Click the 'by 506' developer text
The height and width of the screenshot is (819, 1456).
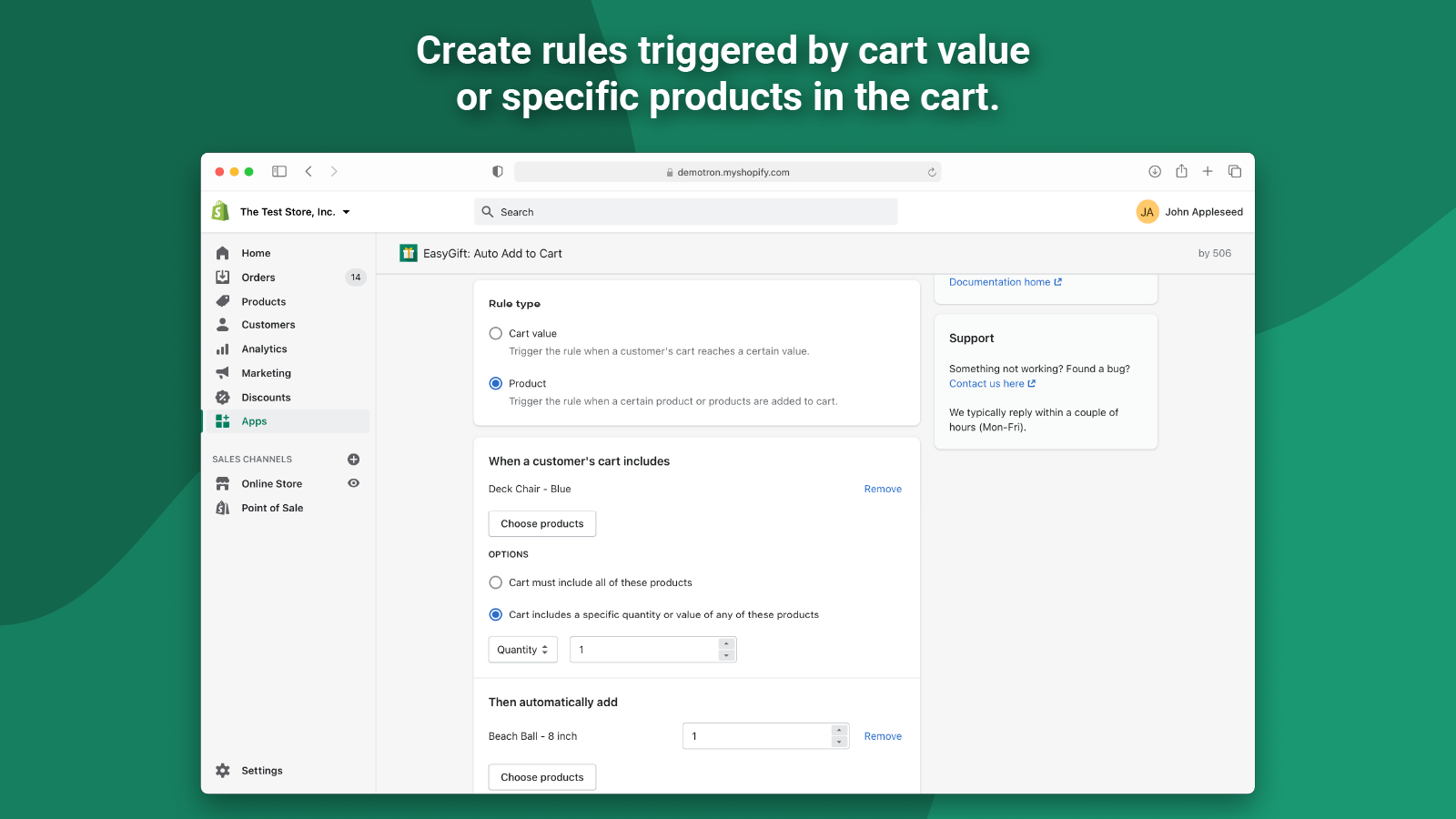tap(1215, 254)
